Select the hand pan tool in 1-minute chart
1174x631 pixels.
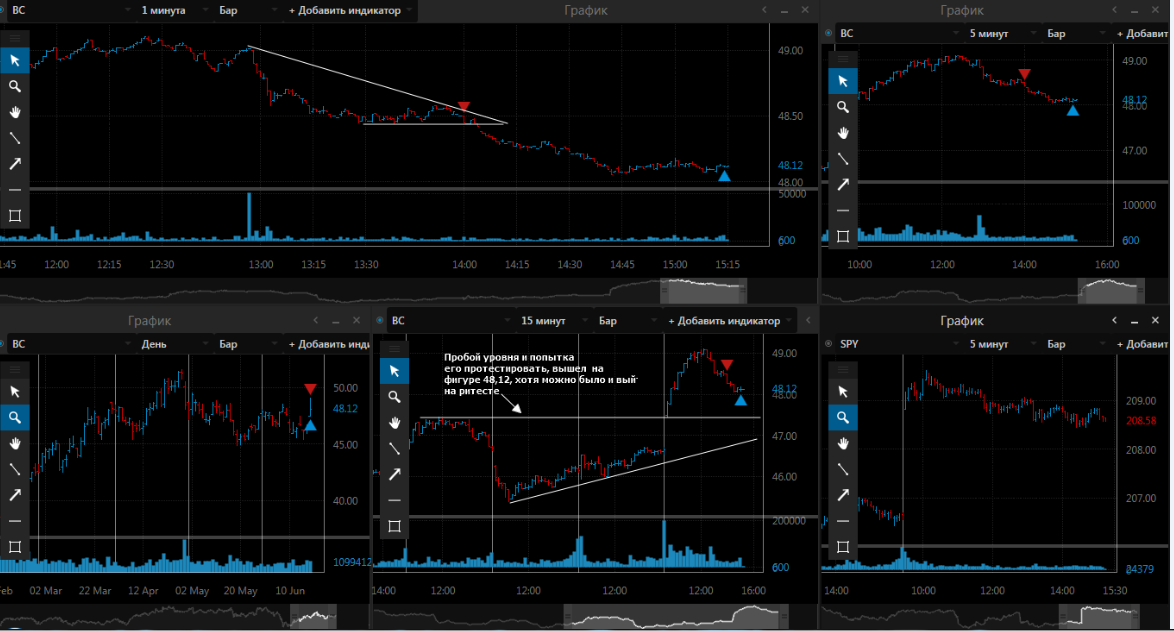(14, 112)
